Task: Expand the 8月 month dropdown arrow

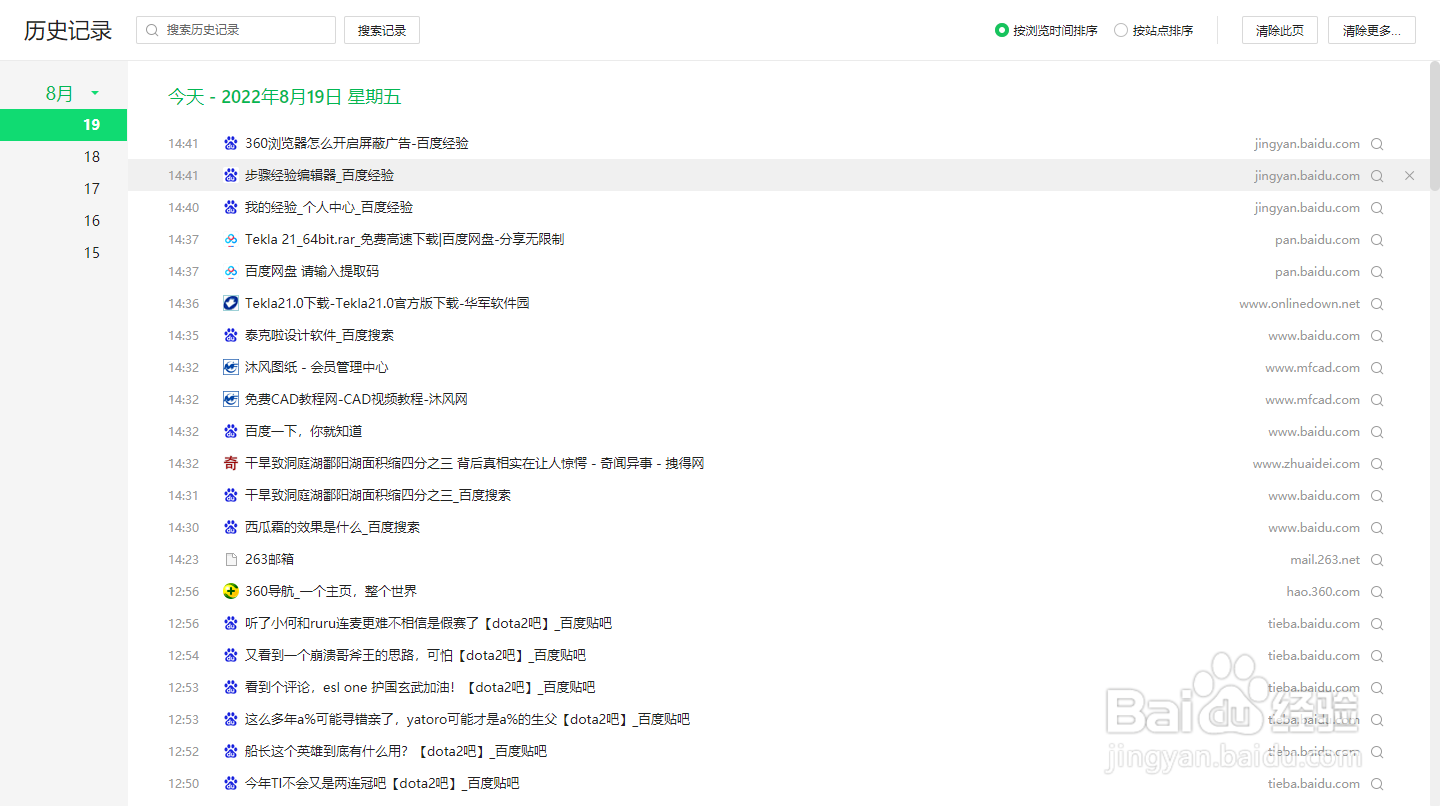Action: pos(95,93)
